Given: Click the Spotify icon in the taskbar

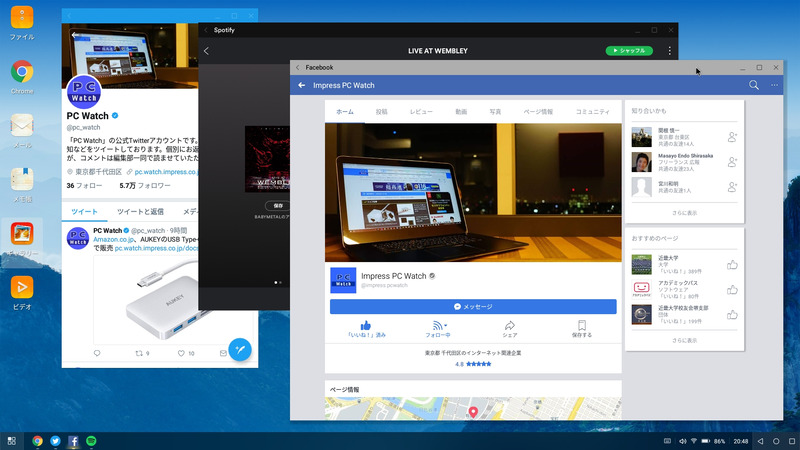Looking at the screenshot, I should (91, 441).
